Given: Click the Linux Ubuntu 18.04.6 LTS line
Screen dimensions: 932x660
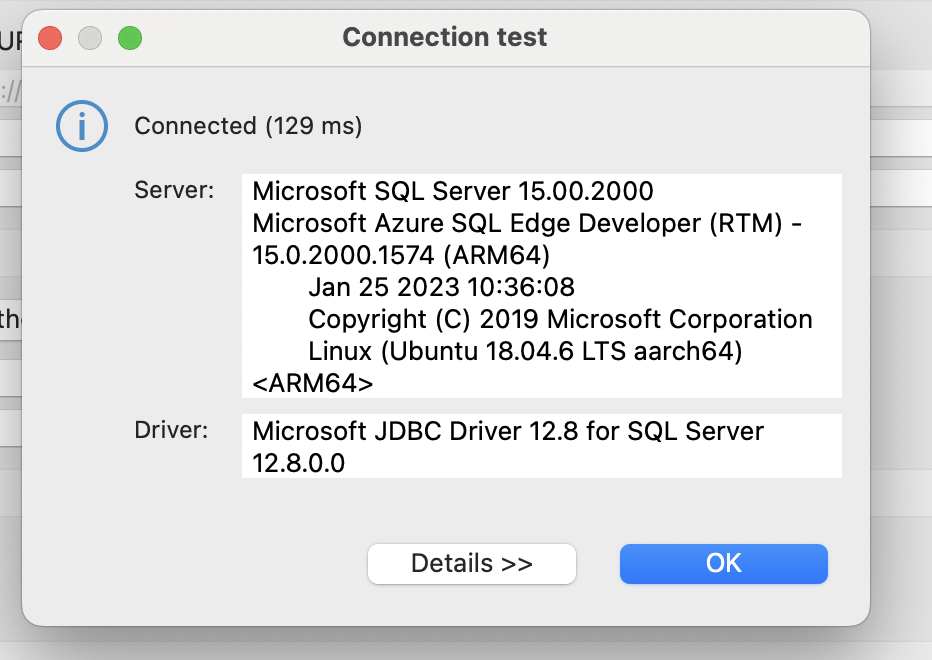Looking at the screenshot, I should 524,352.
